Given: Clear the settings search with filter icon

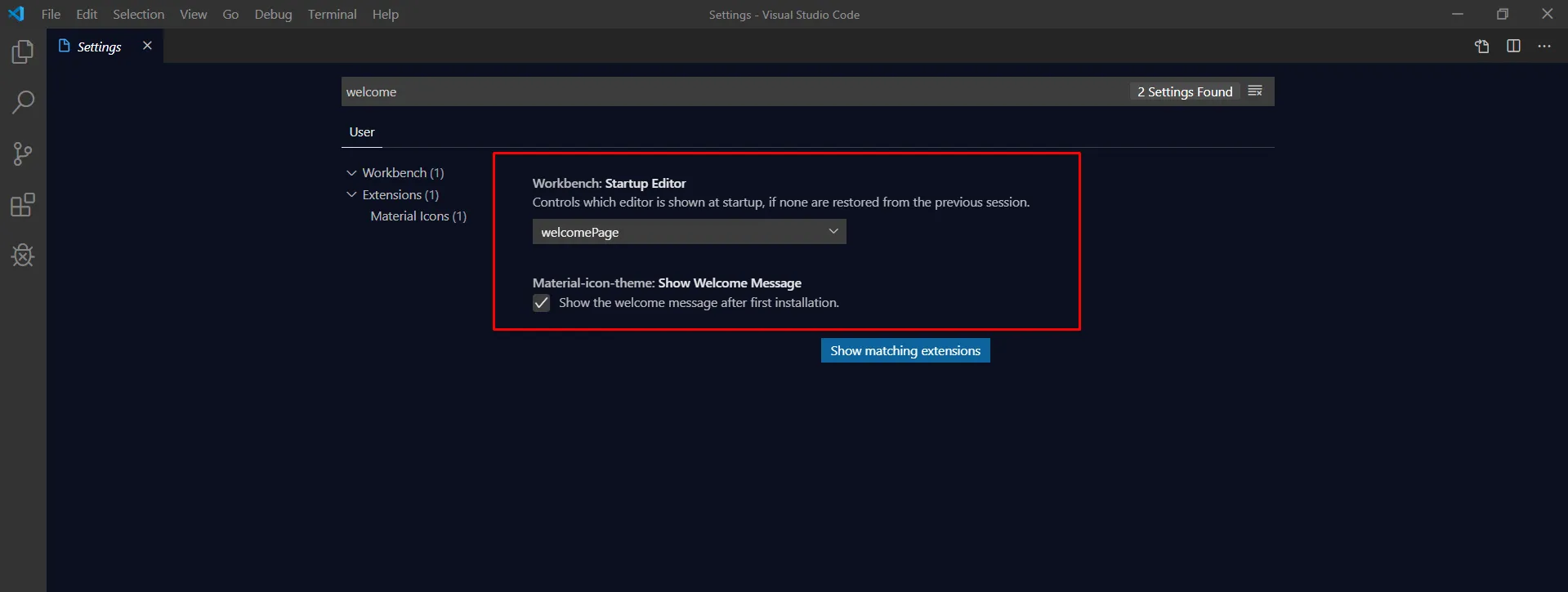Looking at the screenshot, I should pyautogui.click(x=1256, y=91).
